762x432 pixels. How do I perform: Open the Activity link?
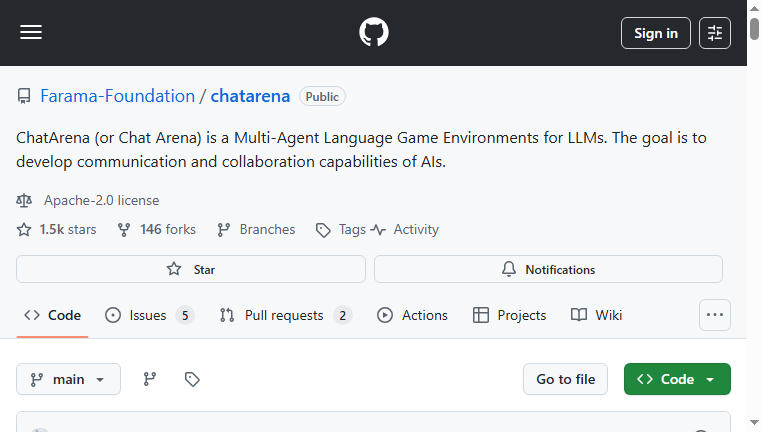click(416, 229)
